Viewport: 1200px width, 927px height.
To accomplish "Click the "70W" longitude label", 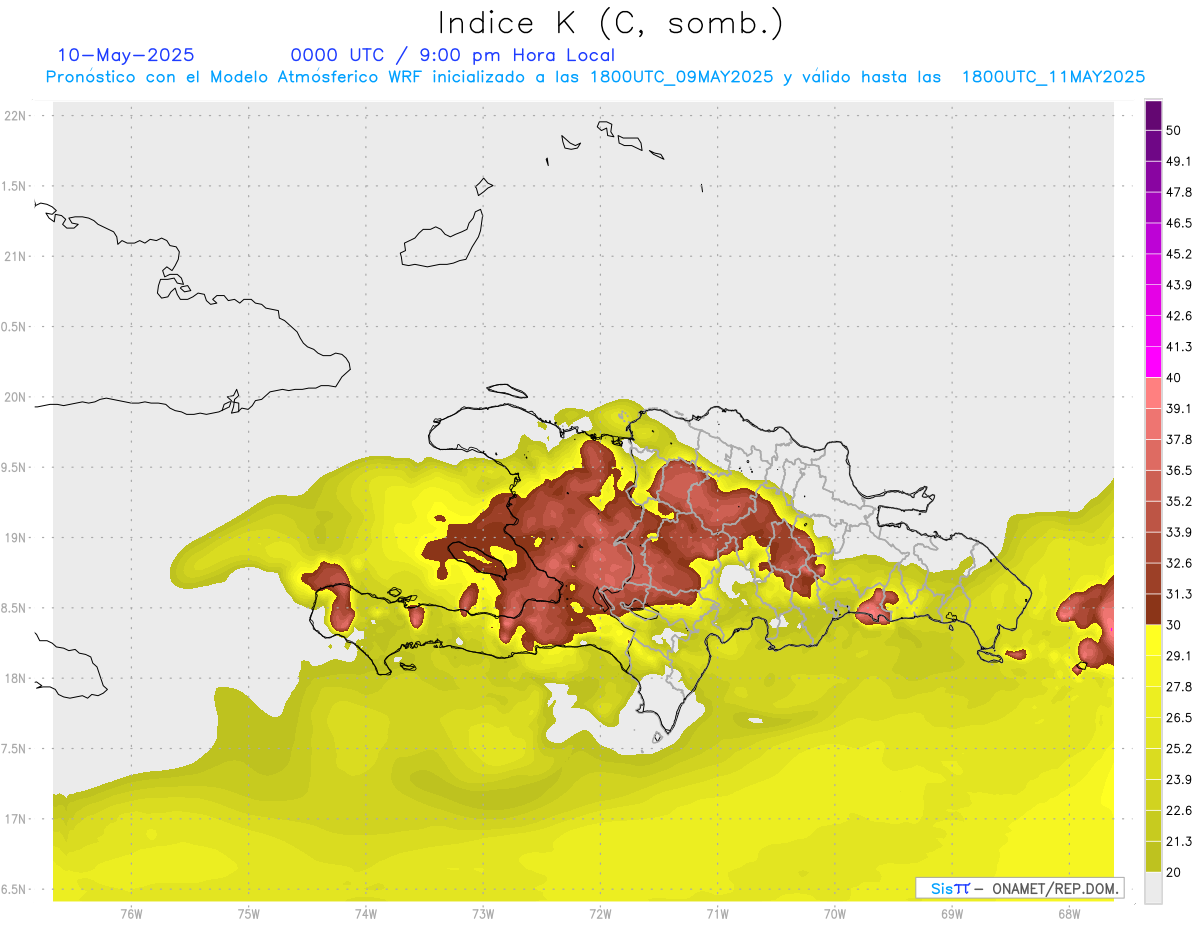I will coord(835,914).
